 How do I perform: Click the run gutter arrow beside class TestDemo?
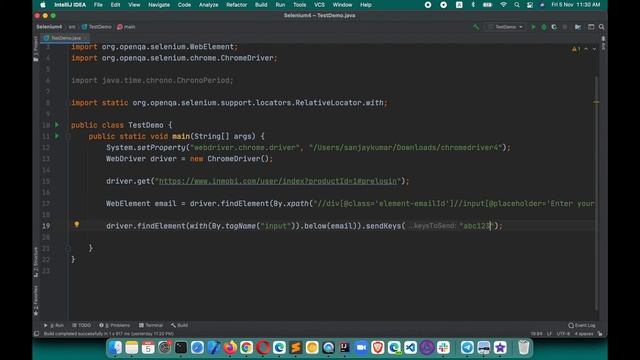coord(57,125)
